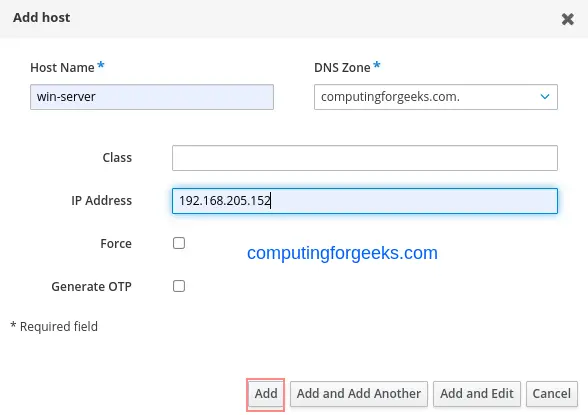Open the computingforgeeks.com. DNS Zone combo box
This screenshot has width=588, height=415.
[436, 97]
